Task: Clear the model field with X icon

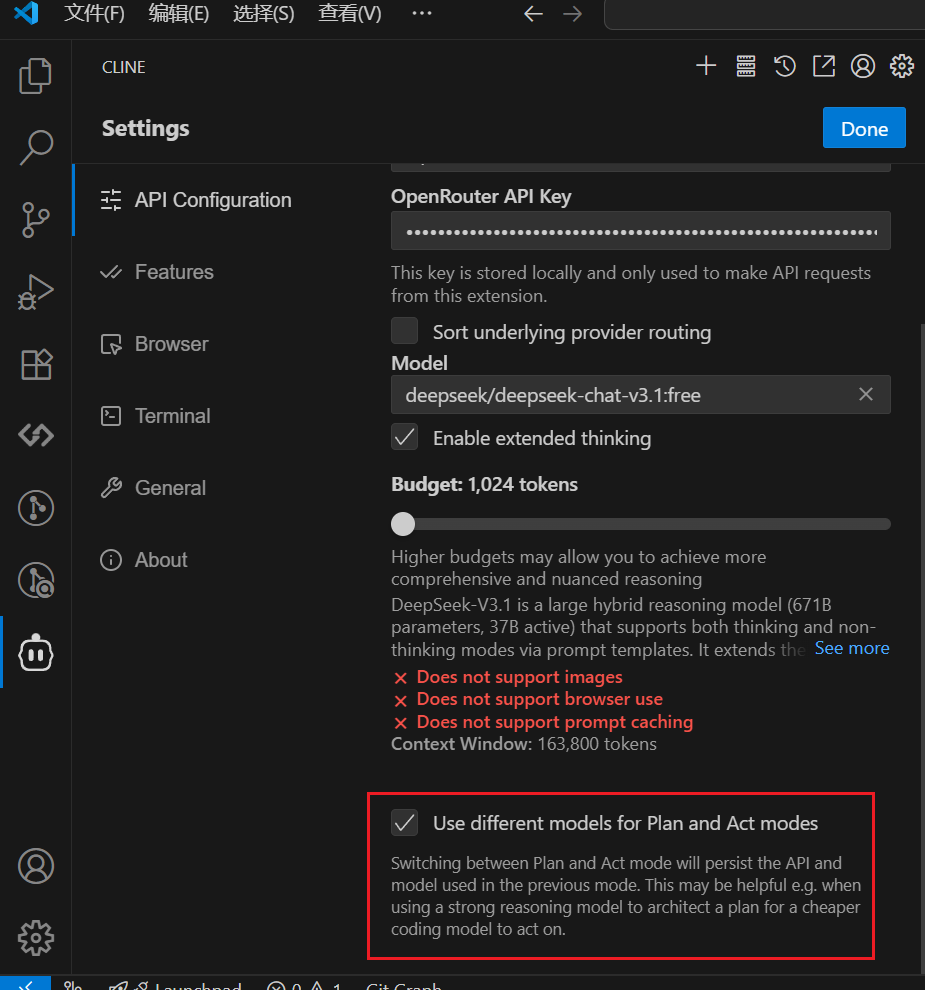Action: tap(866, 394)
